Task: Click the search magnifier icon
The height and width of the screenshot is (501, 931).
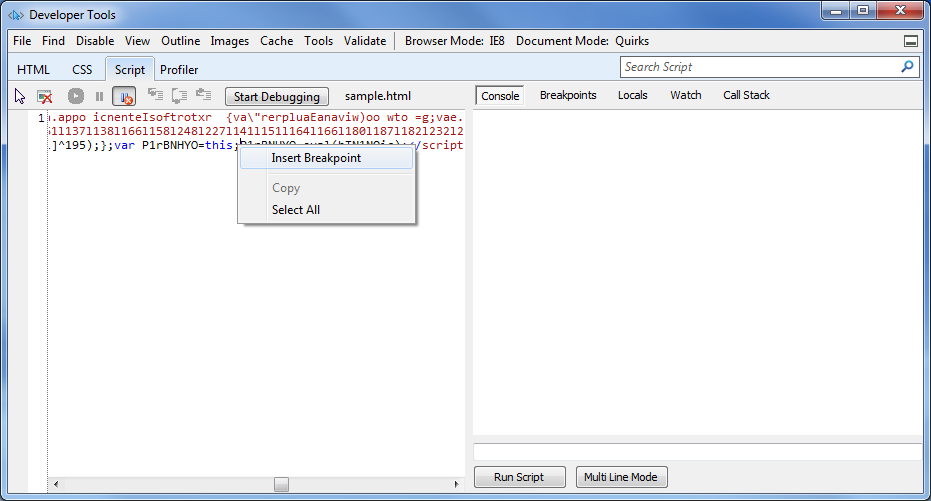Action: pos(907,67)
